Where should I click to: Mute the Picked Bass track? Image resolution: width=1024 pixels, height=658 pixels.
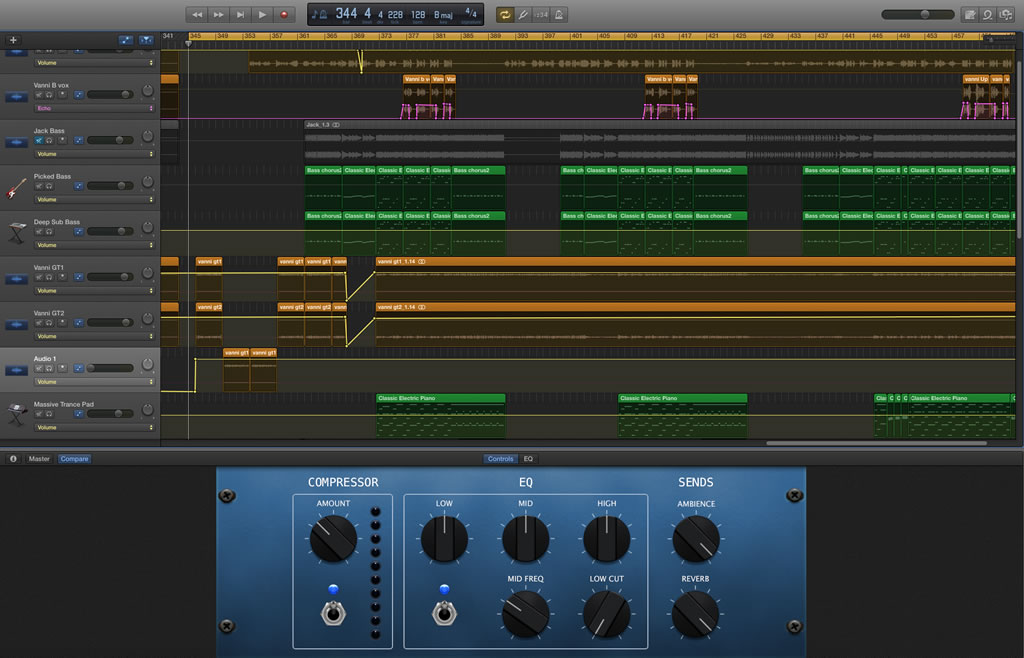(39, 186)
